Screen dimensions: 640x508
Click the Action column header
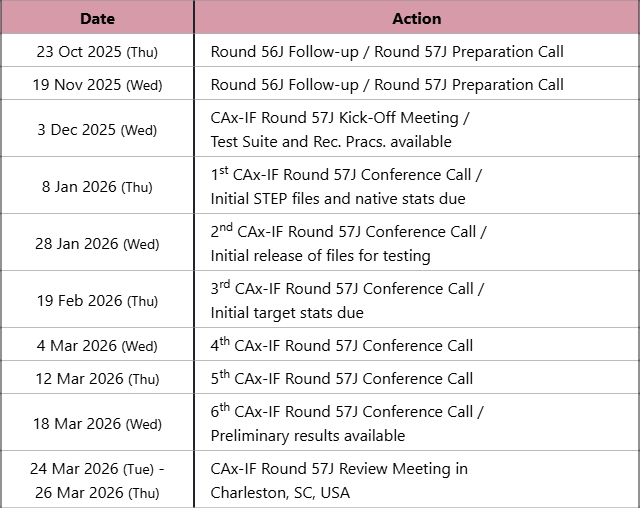point(417,18)
